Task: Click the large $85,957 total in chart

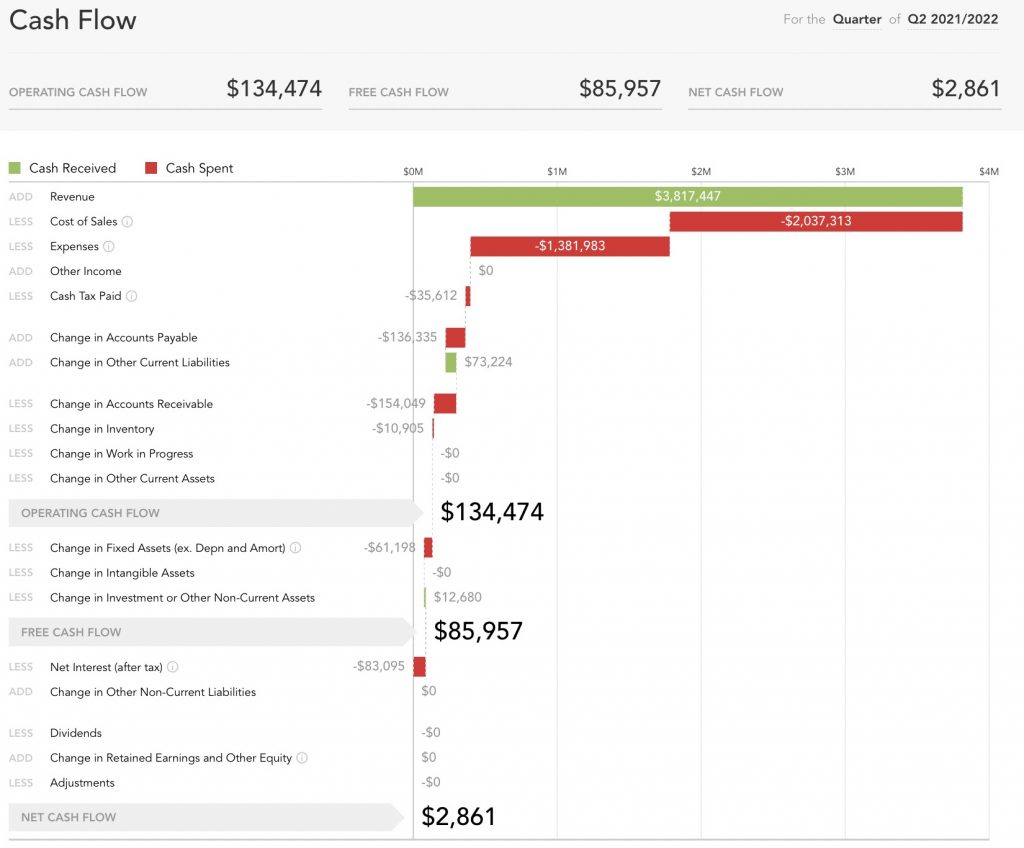Action: tap(478, 630)
